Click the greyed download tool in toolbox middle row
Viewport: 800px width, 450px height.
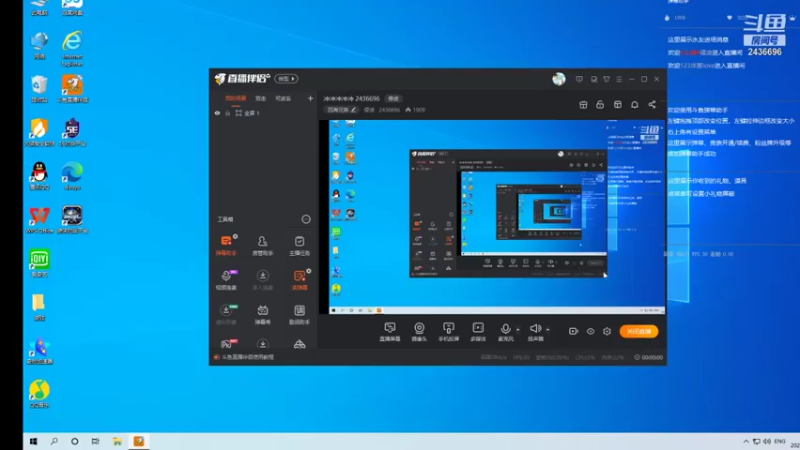click(x=262, y=280)
